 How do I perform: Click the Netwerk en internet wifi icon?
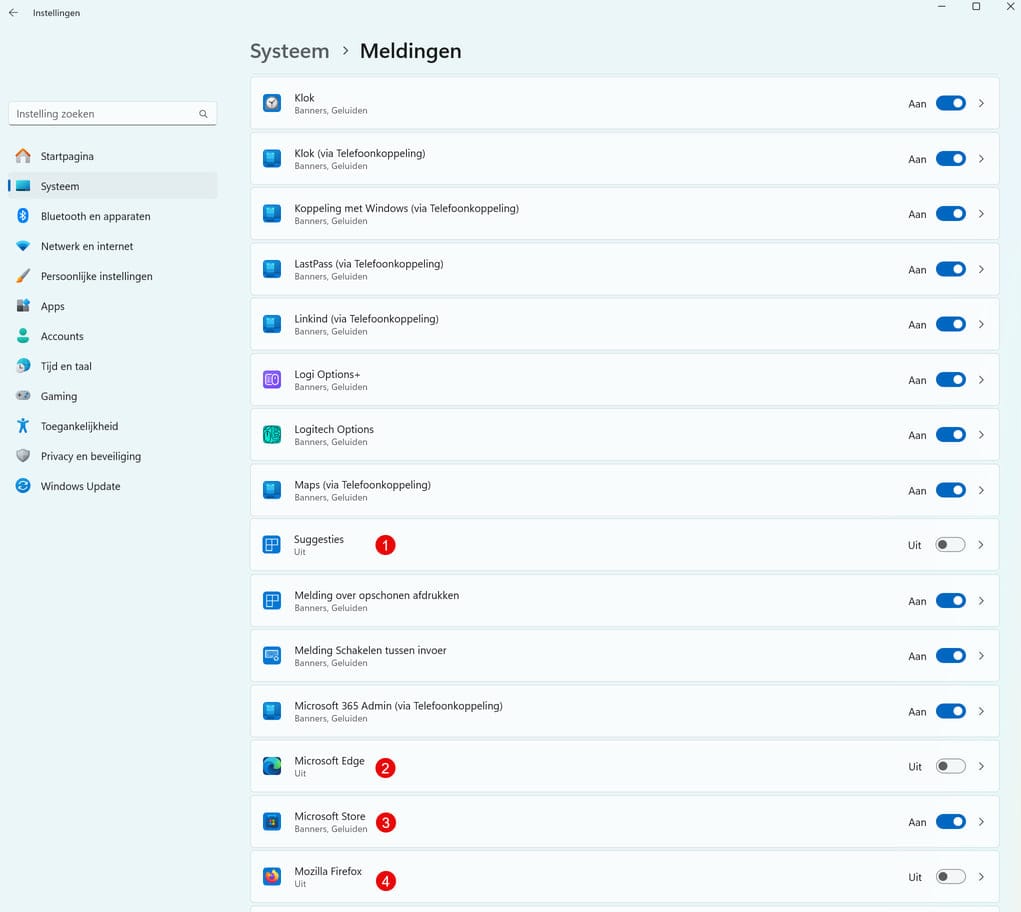[23, 246]
